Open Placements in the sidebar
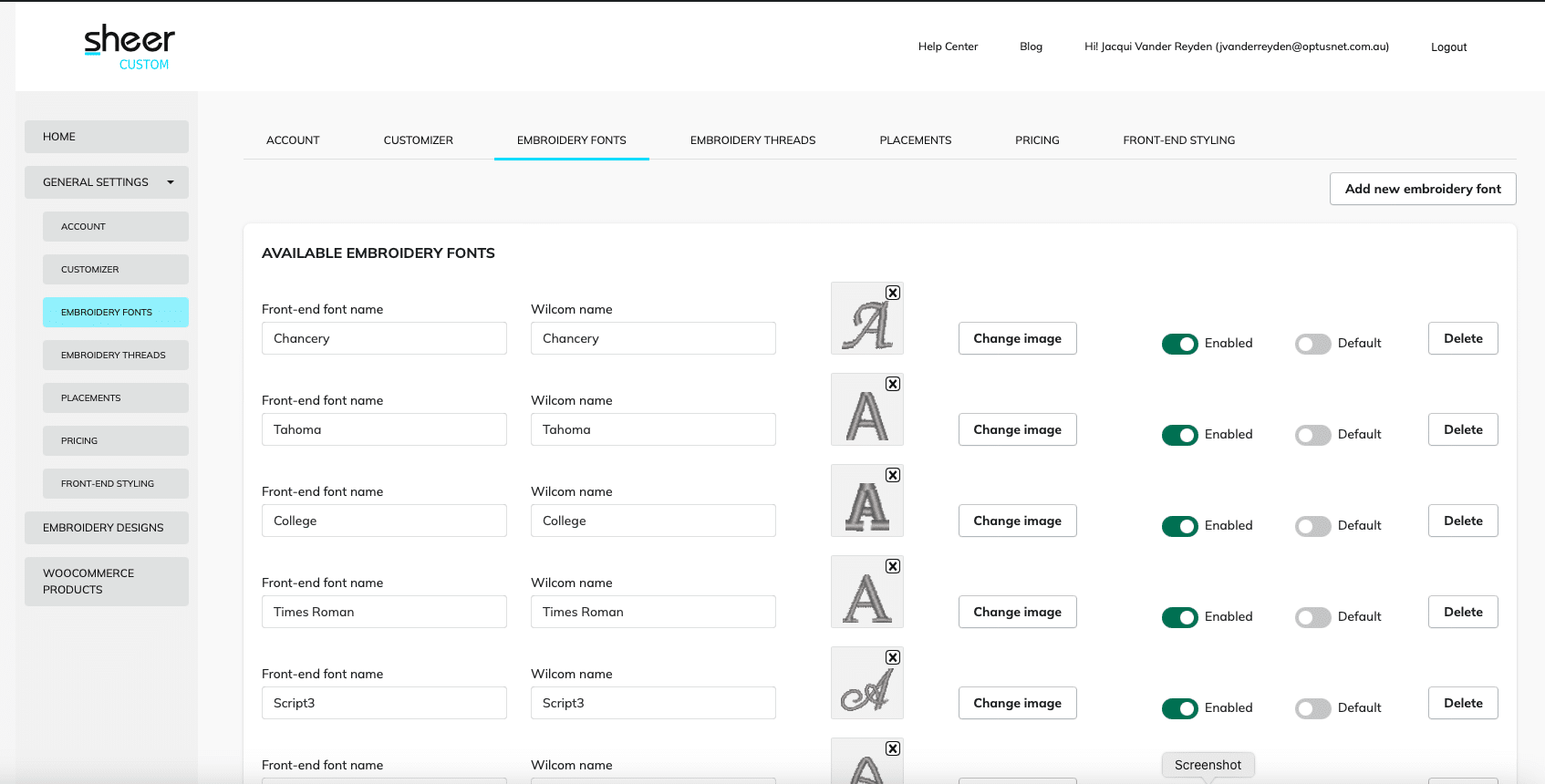 point(116,398)
